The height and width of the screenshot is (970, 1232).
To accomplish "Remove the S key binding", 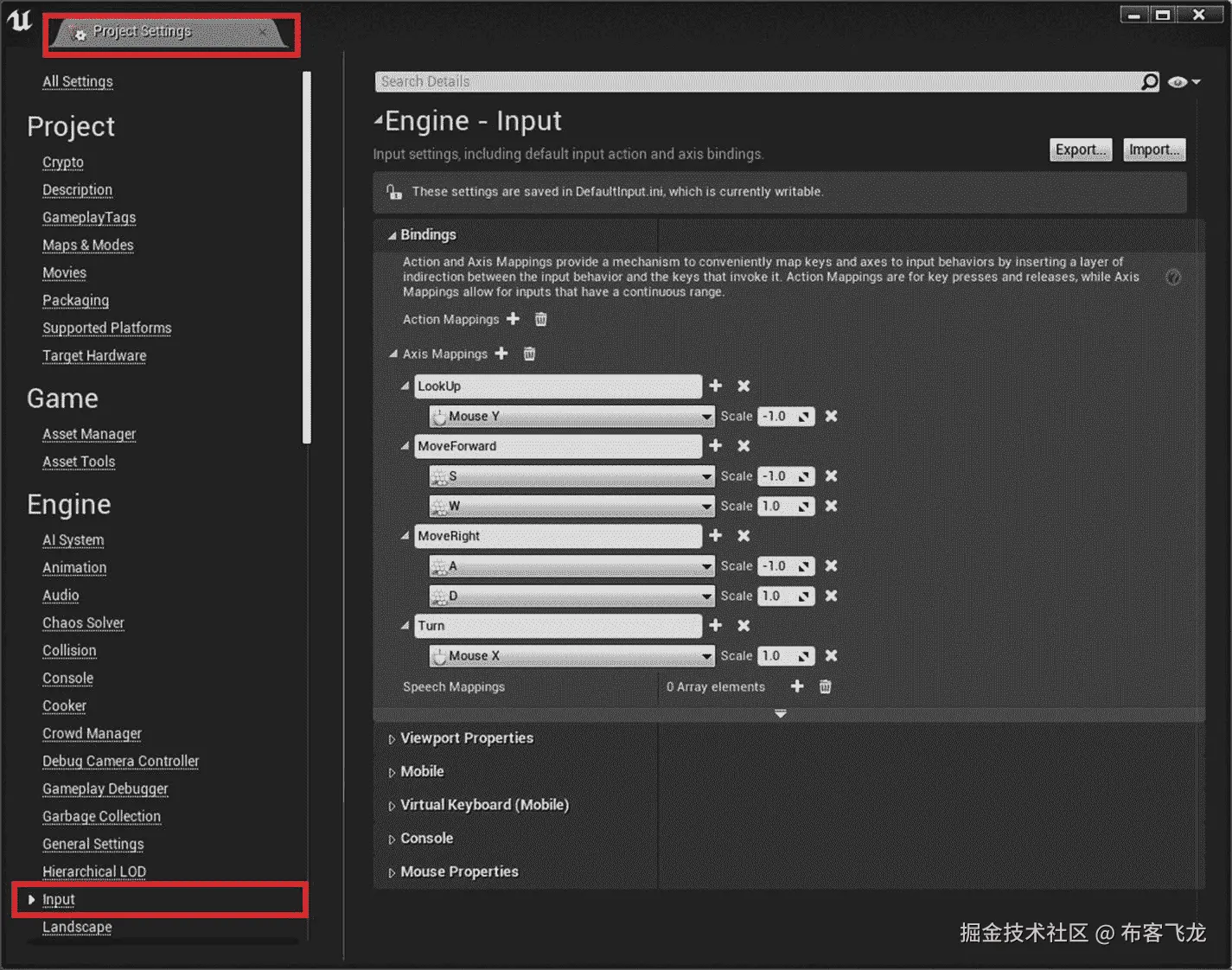I will coord(831,475).
